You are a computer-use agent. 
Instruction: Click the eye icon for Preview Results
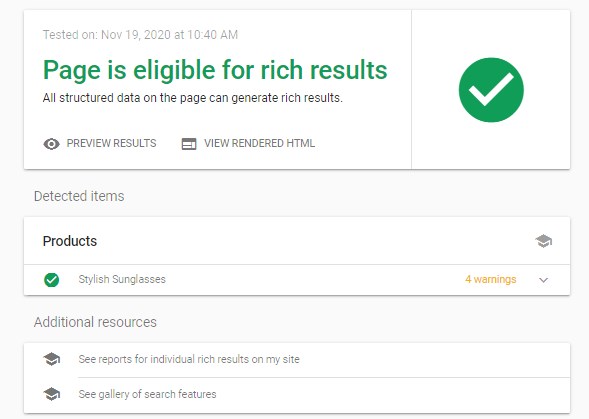[51, 144]
